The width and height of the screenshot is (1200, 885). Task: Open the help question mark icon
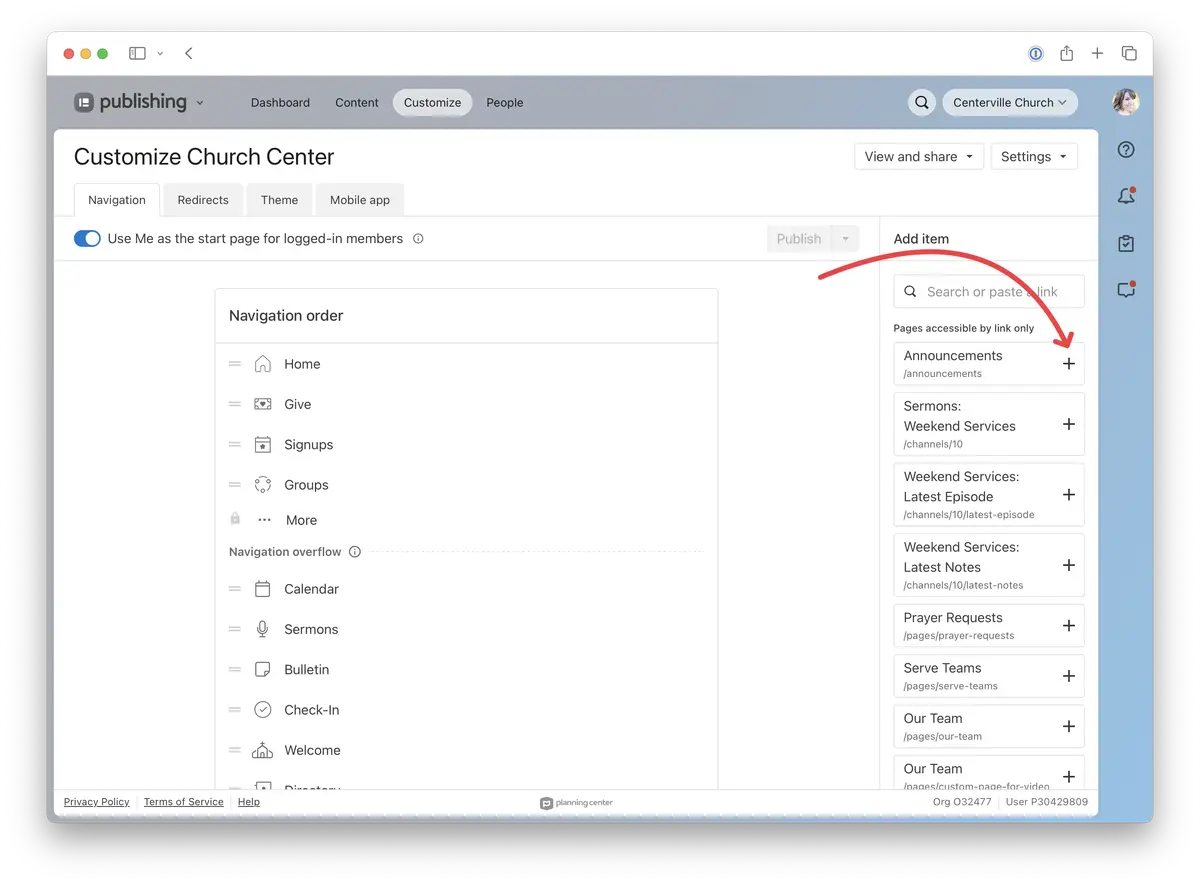click(1126, 150)
